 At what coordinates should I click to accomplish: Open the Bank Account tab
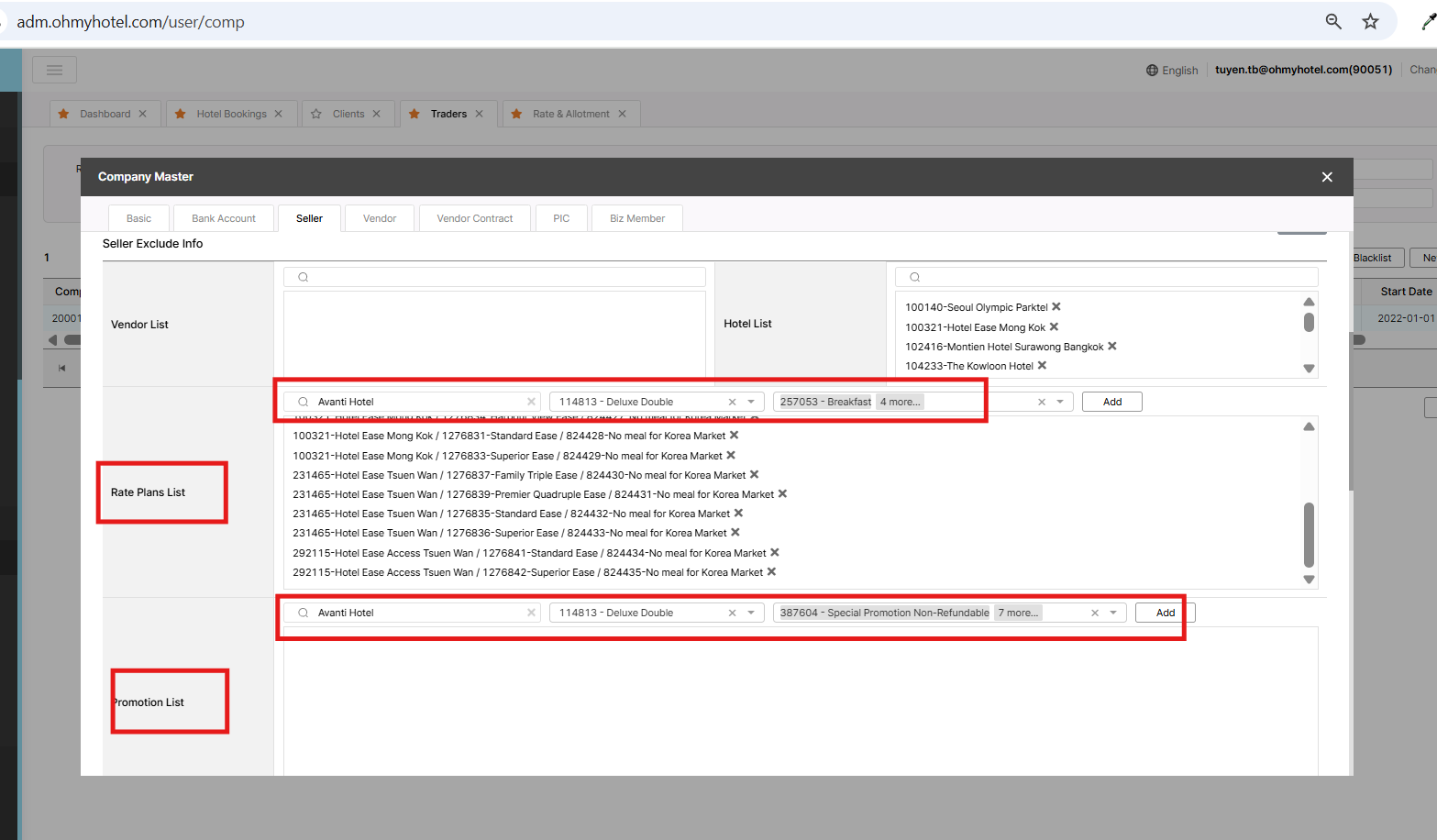(x=224, y=218)
